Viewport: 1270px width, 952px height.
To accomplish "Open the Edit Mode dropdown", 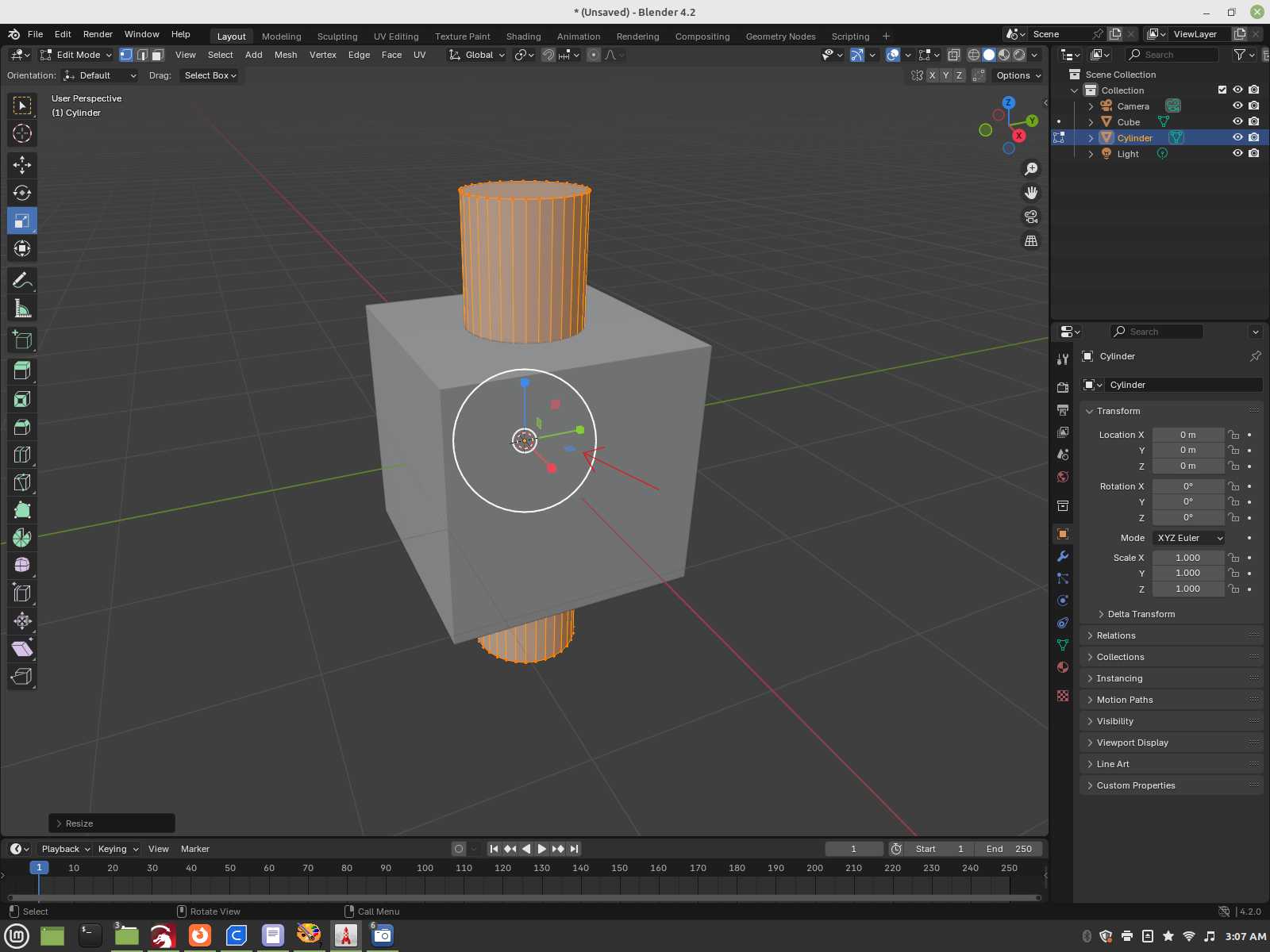I will (x=76, y=55).
